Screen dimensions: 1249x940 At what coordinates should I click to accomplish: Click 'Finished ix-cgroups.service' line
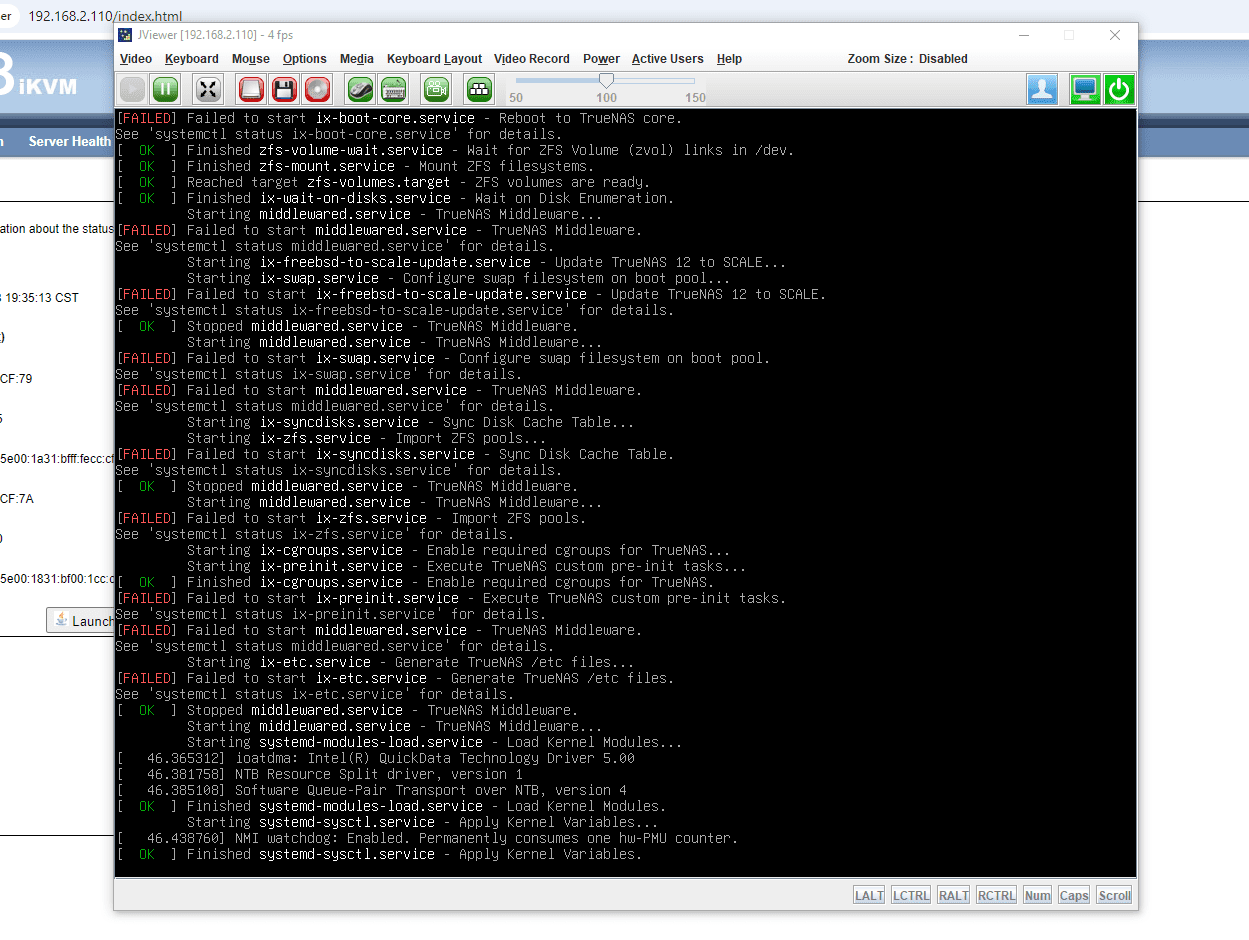pyautogui.click(x=415, y=582)
